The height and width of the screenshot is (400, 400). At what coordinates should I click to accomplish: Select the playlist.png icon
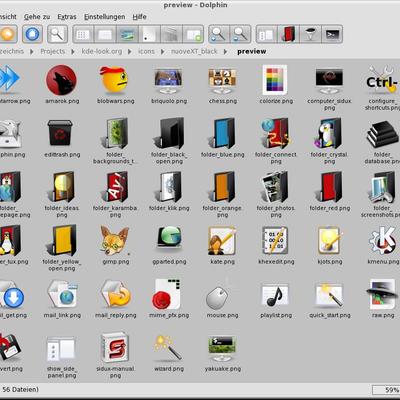tap(275, 295)
